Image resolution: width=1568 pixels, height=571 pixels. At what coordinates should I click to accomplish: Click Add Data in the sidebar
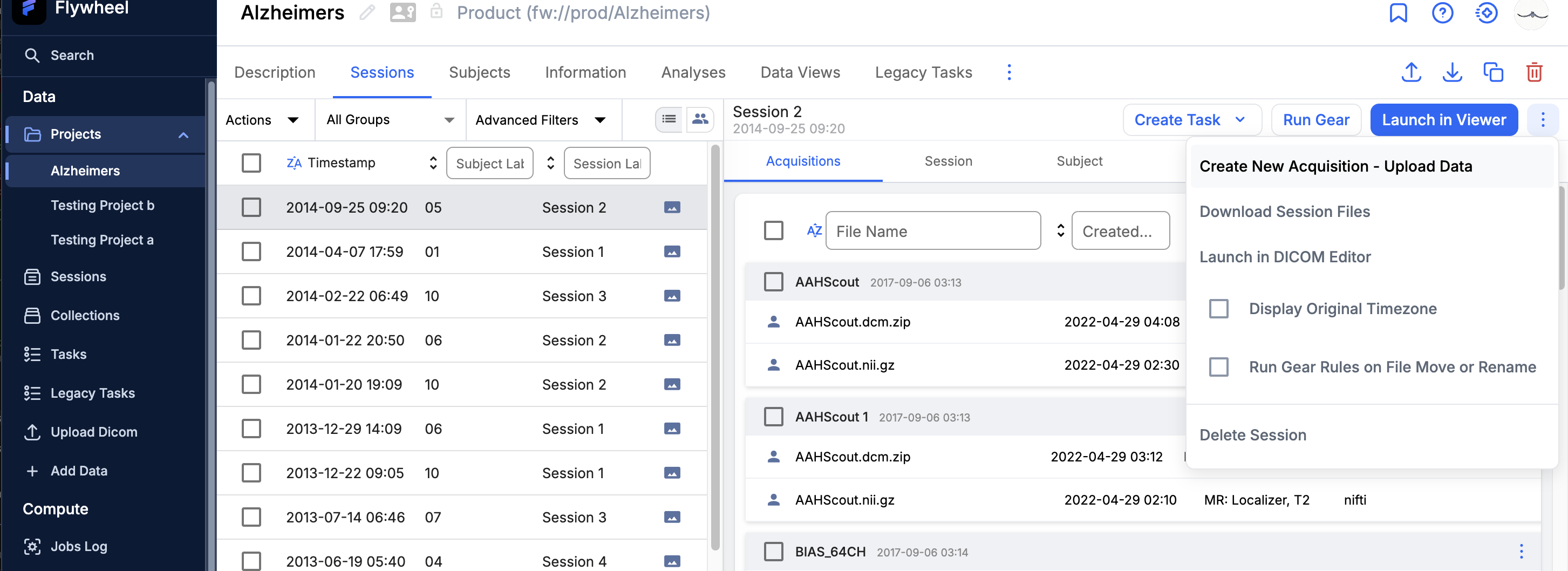pyautogui.click(x=79, y=471)
